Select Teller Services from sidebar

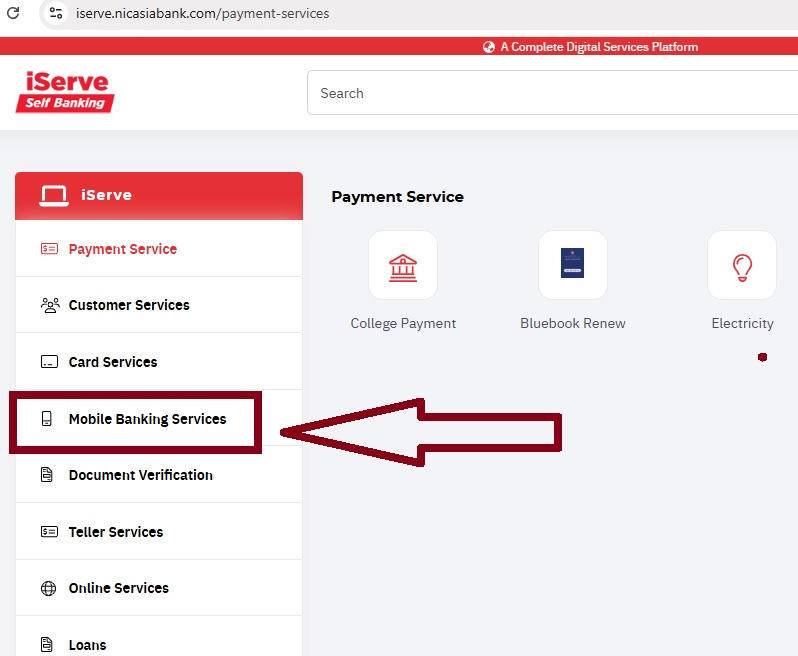[x=115, y=532]
